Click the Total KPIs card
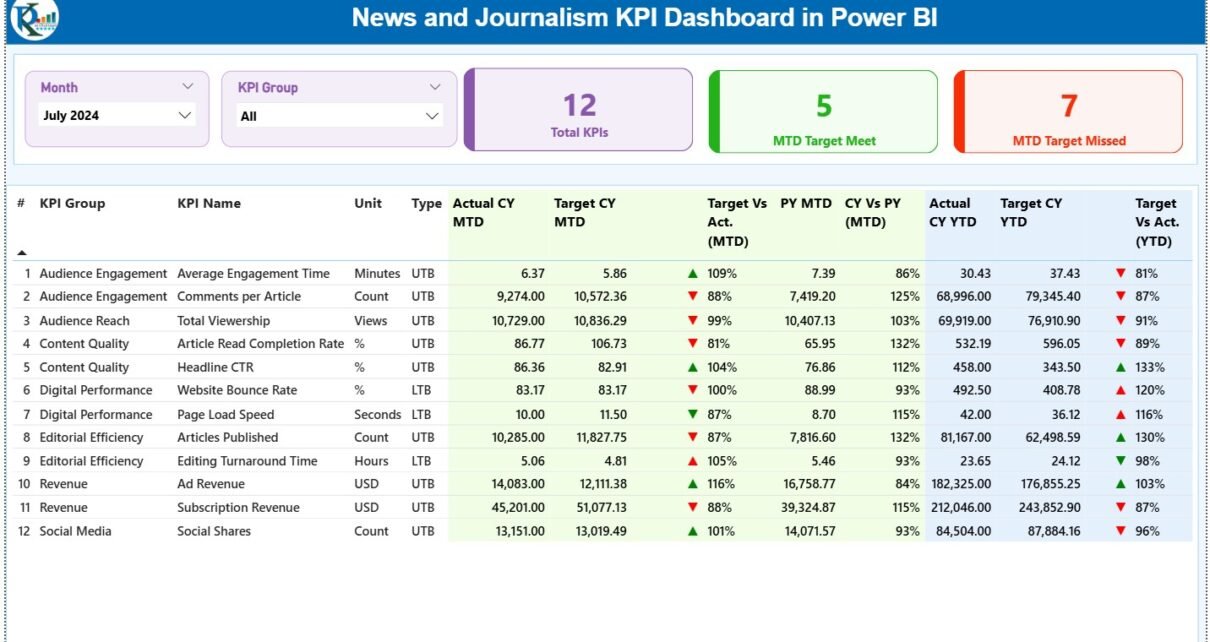The height and width of the screenshot is (642, 1210). 579,110
